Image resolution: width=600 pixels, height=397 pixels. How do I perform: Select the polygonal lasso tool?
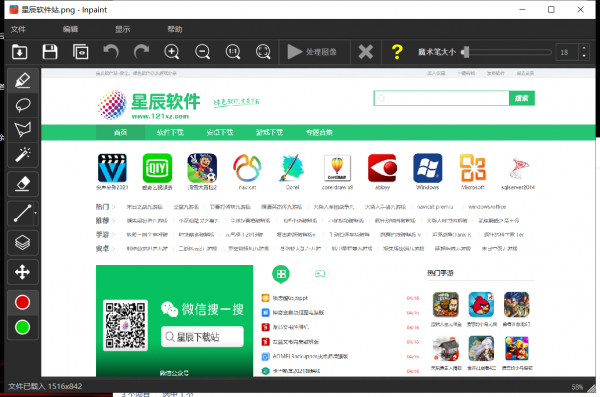(x=23, y=130)
